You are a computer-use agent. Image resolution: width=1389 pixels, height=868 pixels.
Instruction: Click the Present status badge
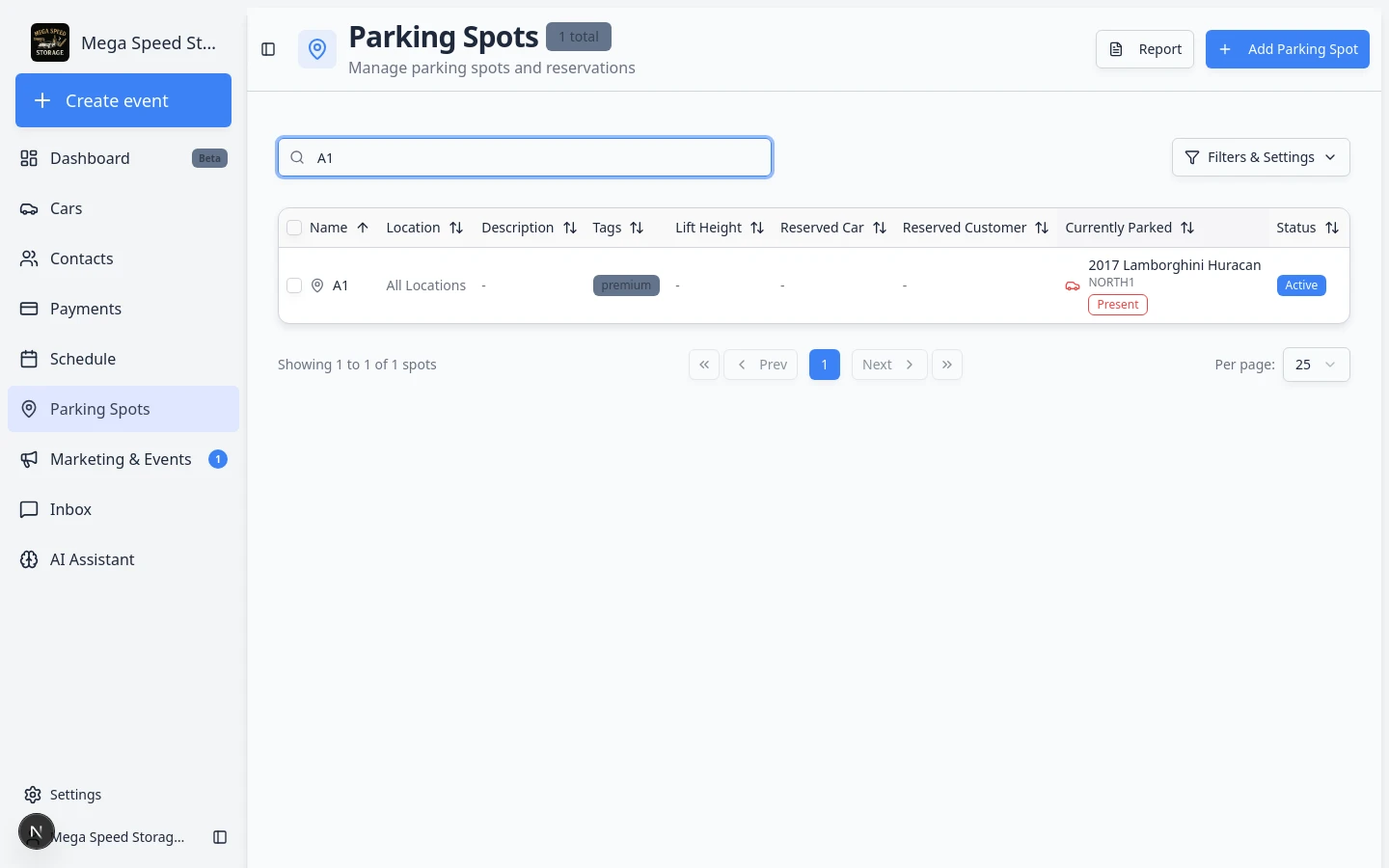(x=1118, y=305)
